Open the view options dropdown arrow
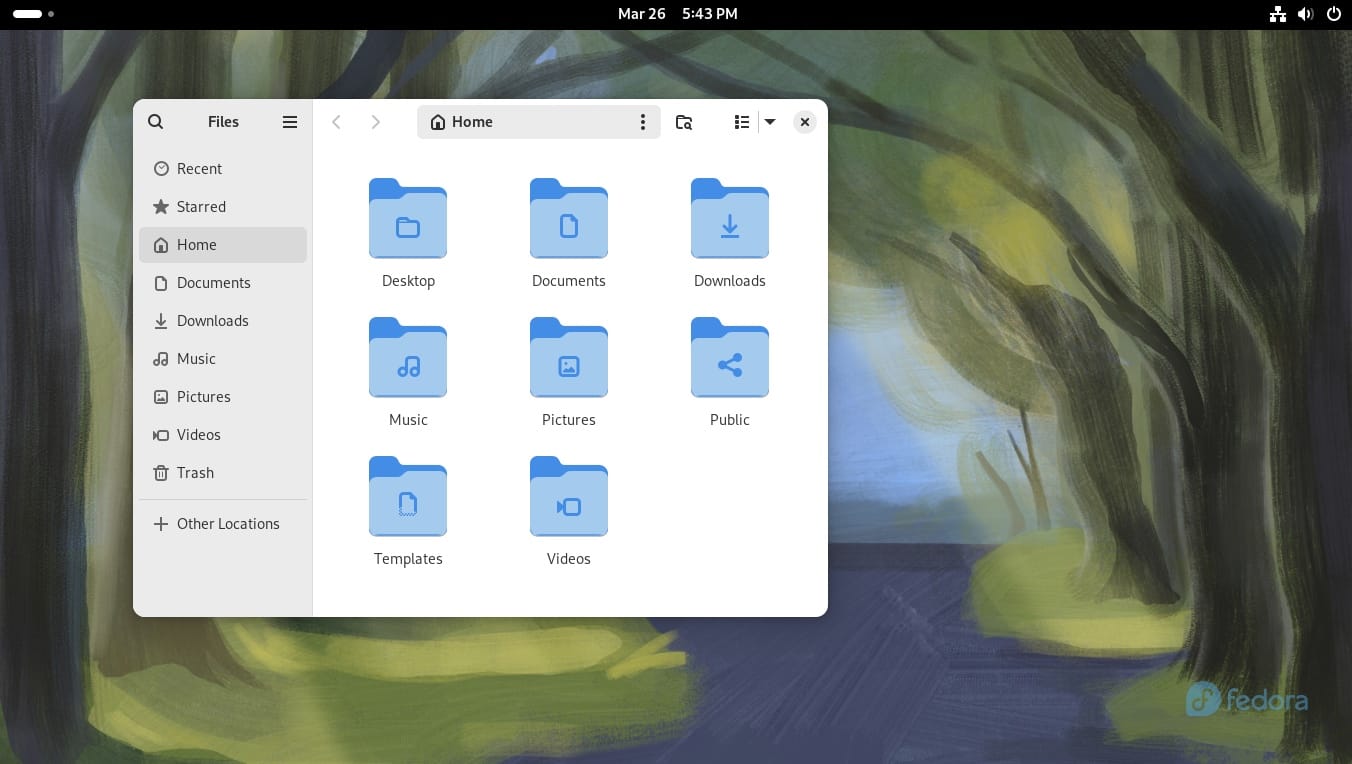 [x=770, y=121]
